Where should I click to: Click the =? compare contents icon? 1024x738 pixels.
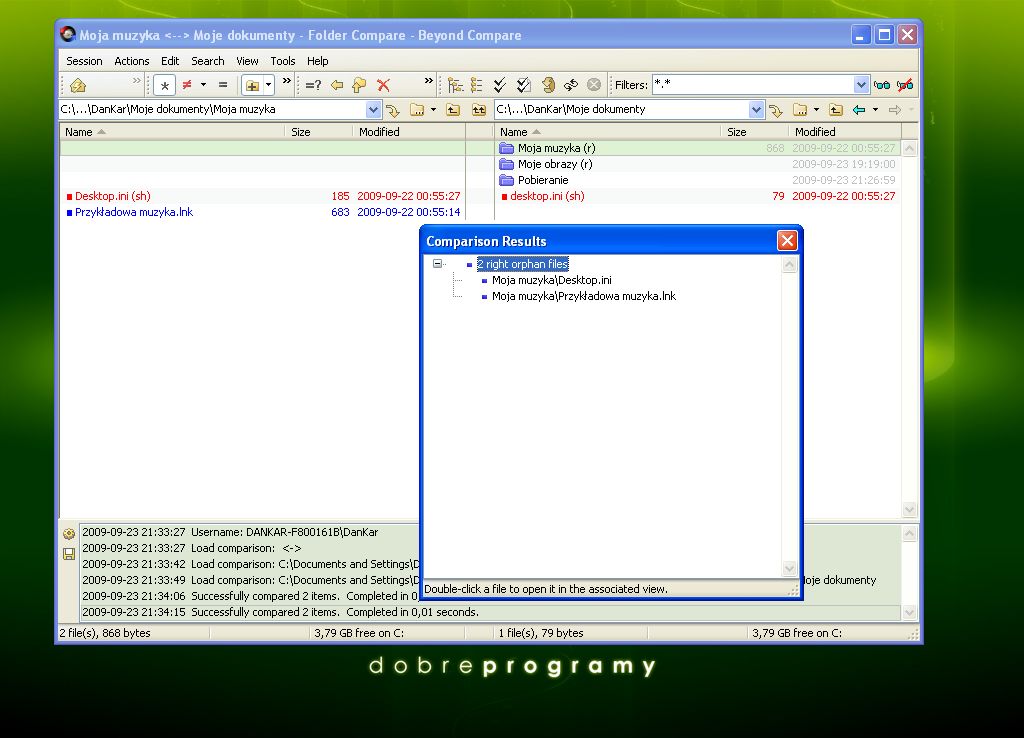(x=313, y=85)
